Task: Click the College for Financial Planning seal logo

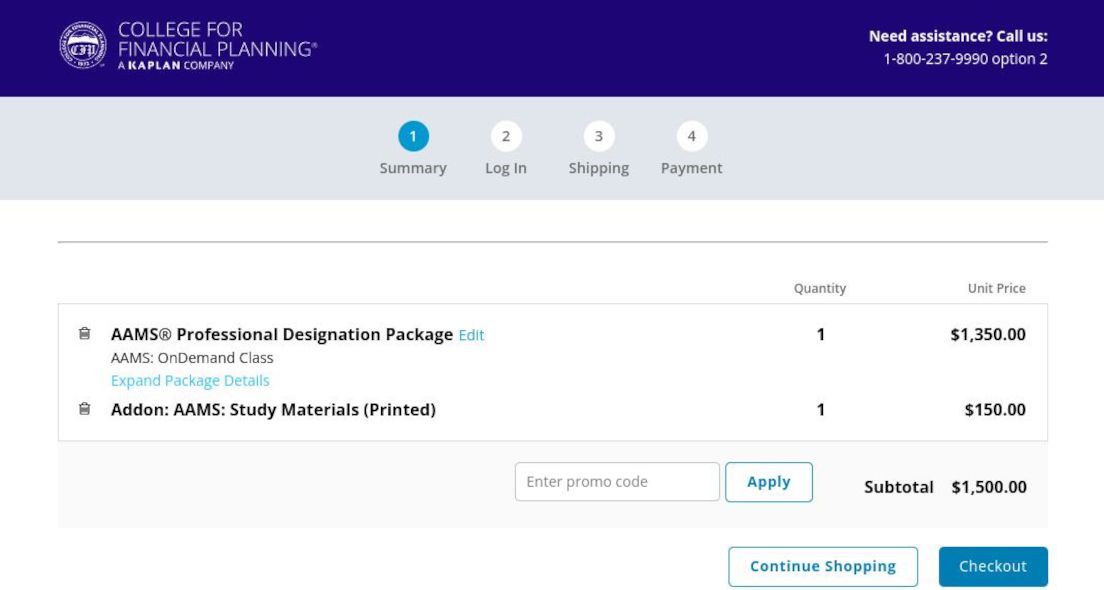Action: tap(83, 46)
